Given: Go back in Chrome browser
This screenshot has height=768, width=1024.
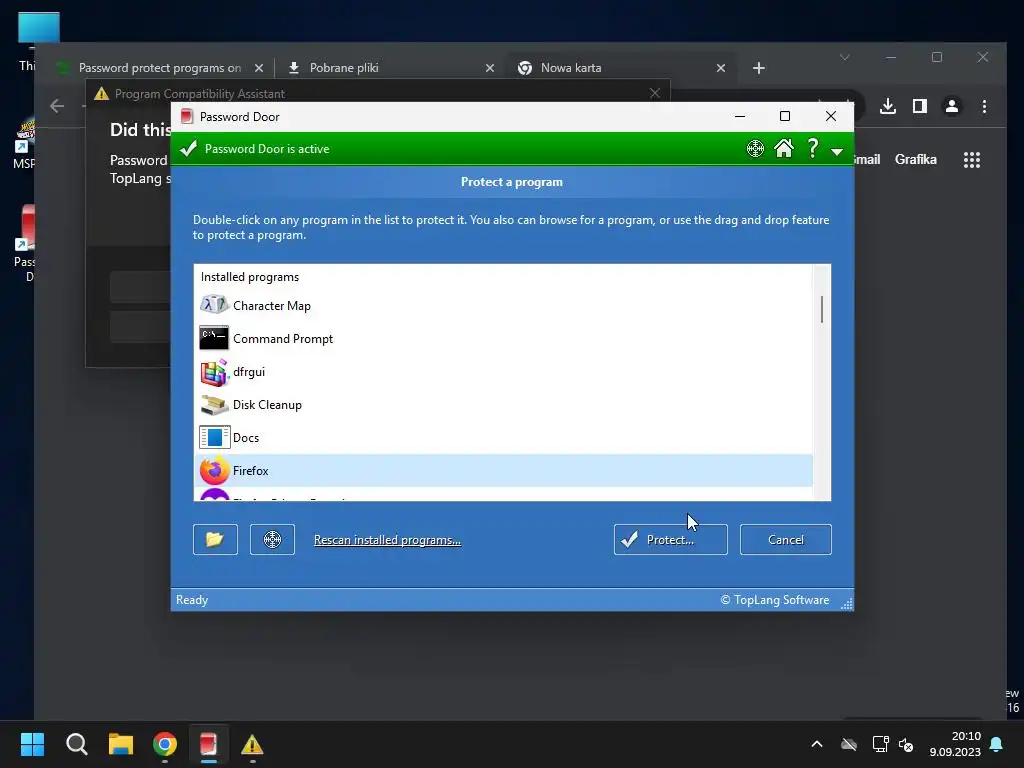Looking at the screenshot, I should point(57,106).
